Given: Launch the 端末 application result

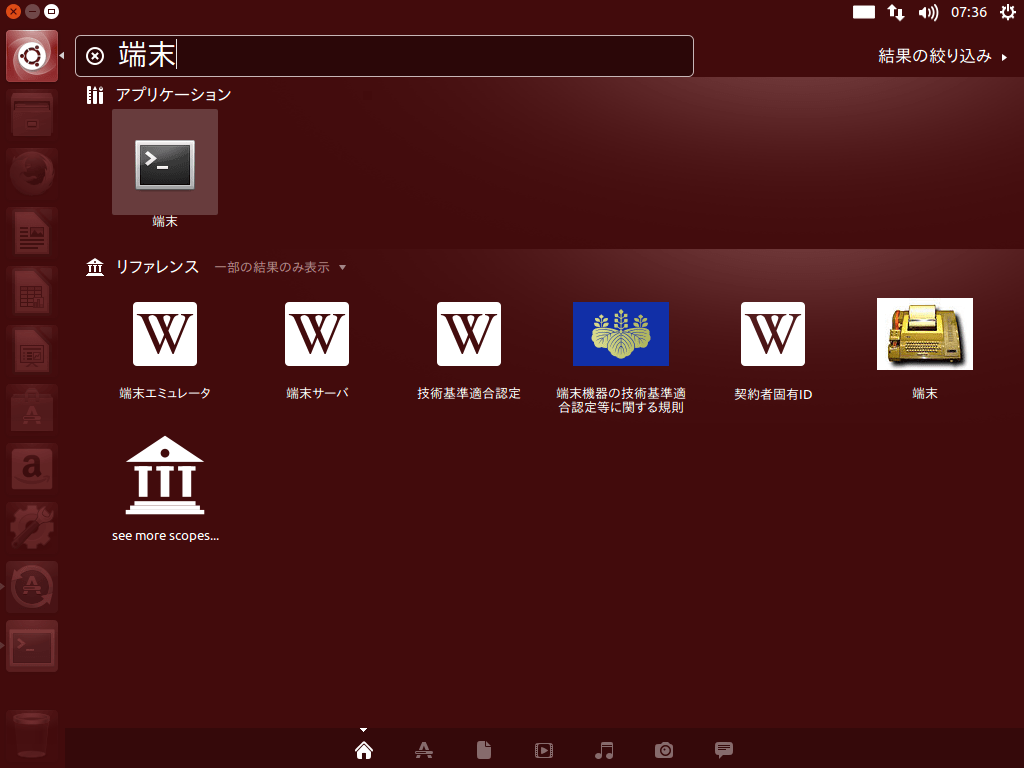Looking at the screenshot, I should click(164, 162).
